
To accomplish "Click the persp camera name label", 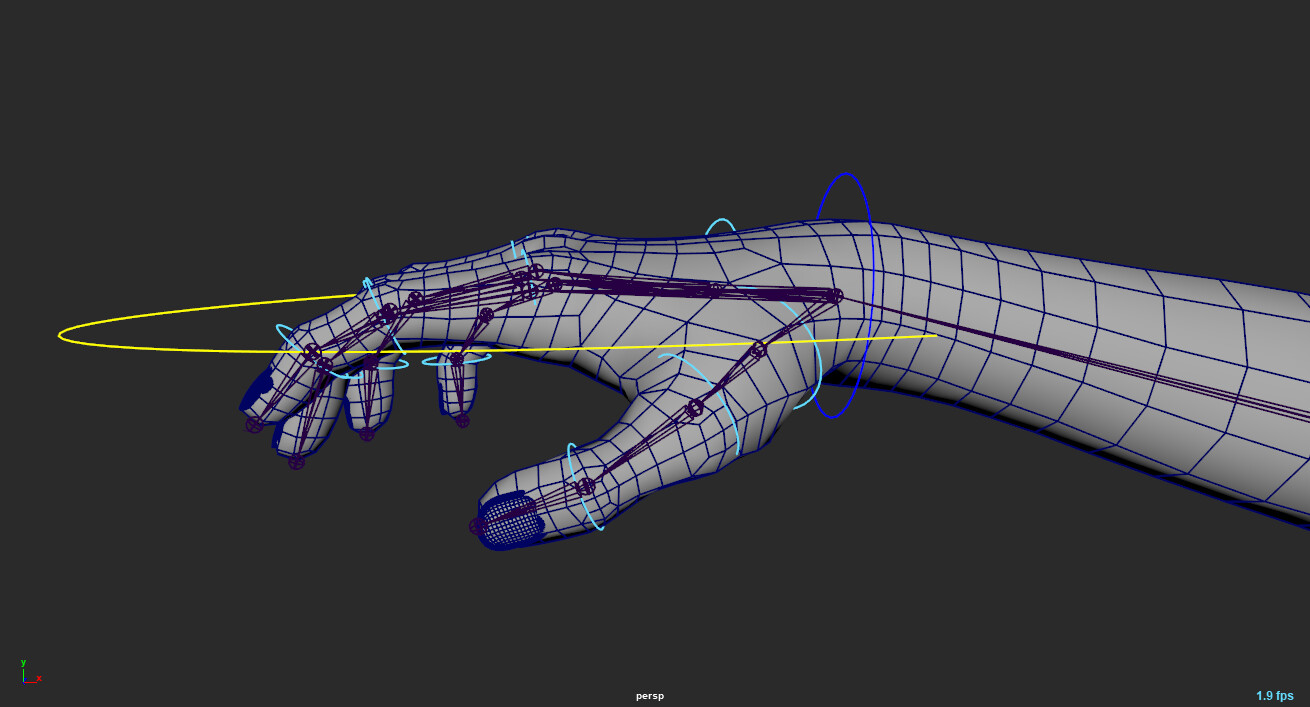I will click(x=649, y=696).
